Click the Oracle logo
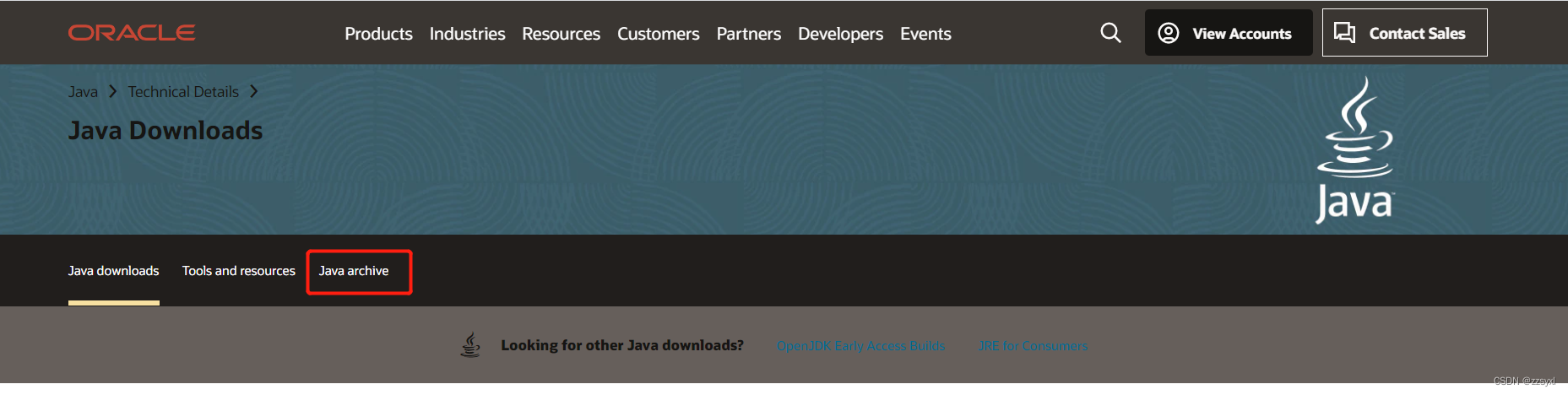The height and width of the screenshot is (395, 1568). [x=132, y=33]
